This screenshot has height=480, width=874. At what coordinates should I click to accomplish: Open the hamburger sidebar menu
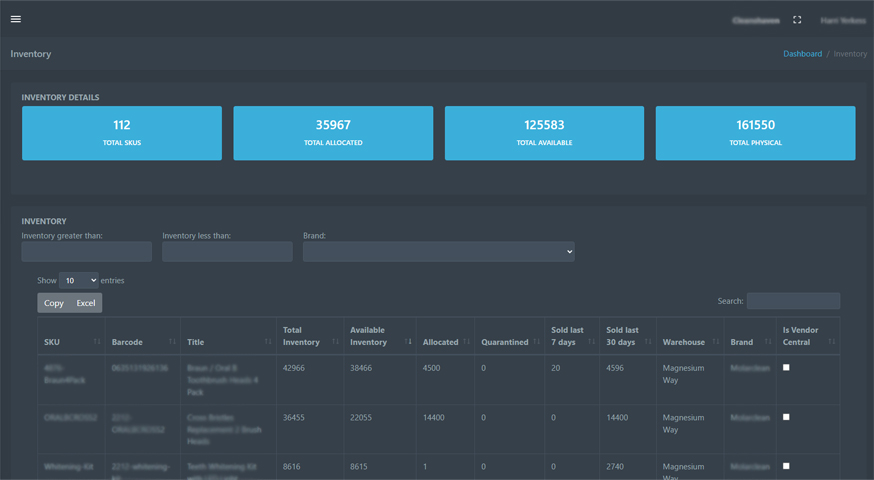[x=16, y=19]
